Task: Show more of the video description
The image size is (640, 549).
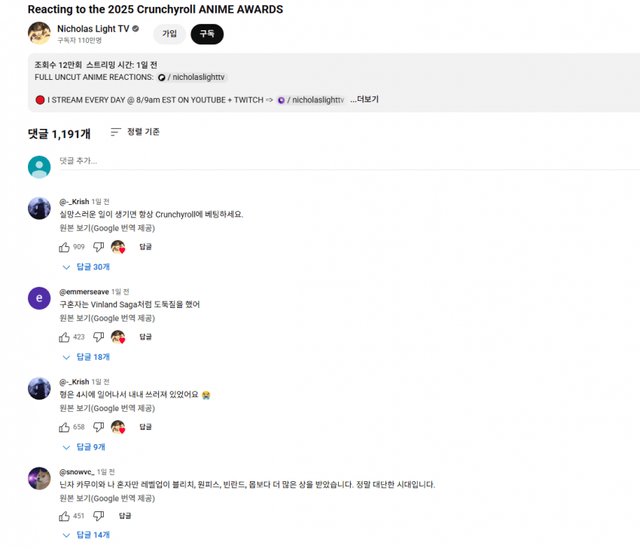Action: [364, 100]
